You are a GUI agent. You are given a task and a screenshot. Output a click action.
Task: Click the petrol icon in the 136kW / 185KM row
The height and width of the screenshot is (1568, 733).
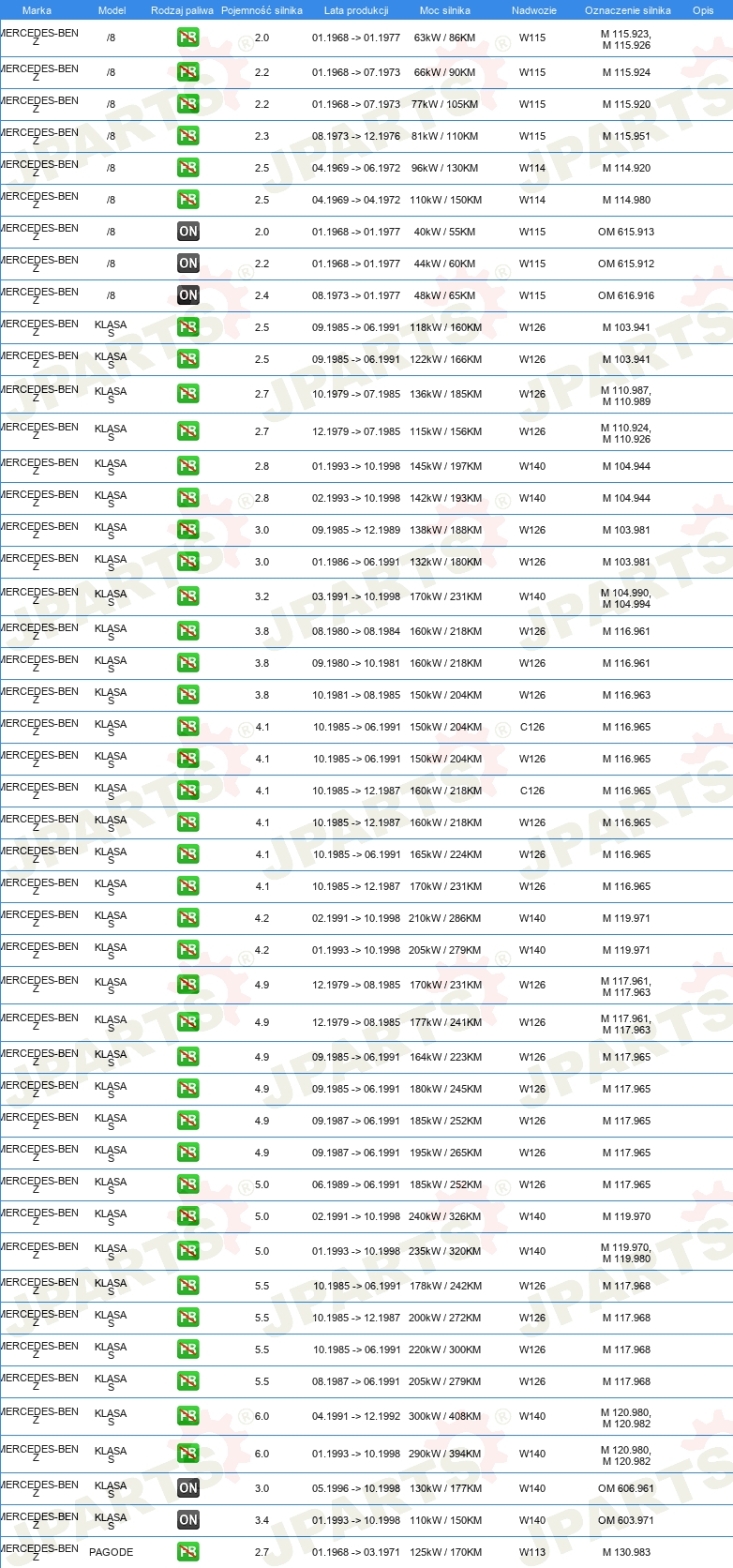pos(188,394)
